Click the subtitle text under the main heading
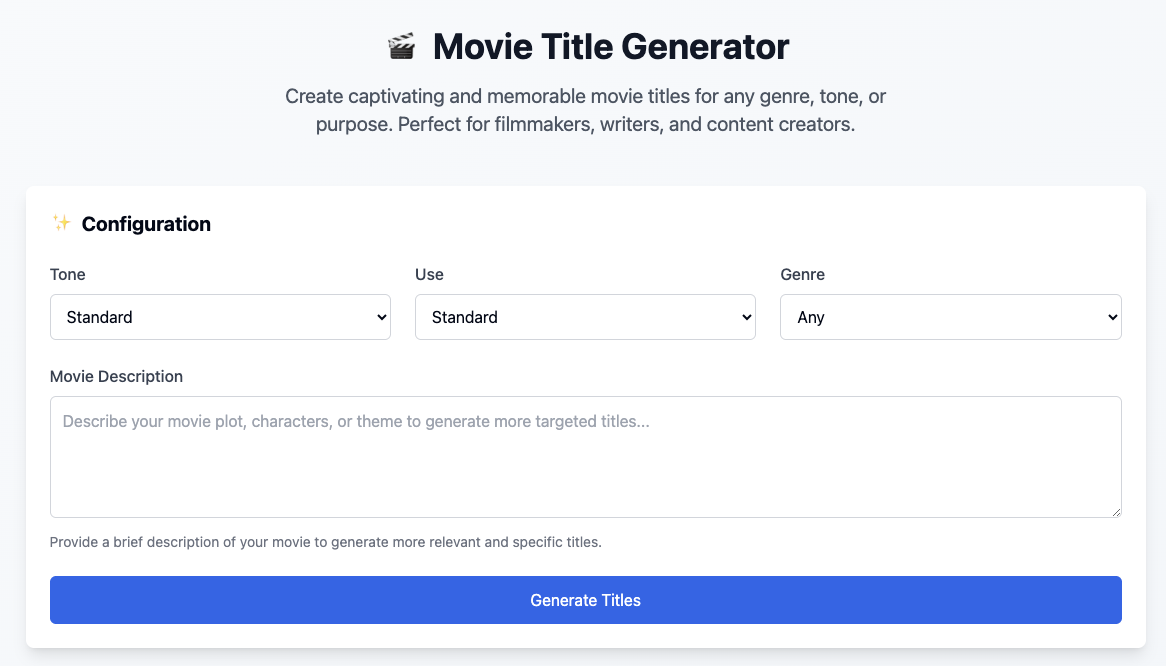 pos(585,110)
